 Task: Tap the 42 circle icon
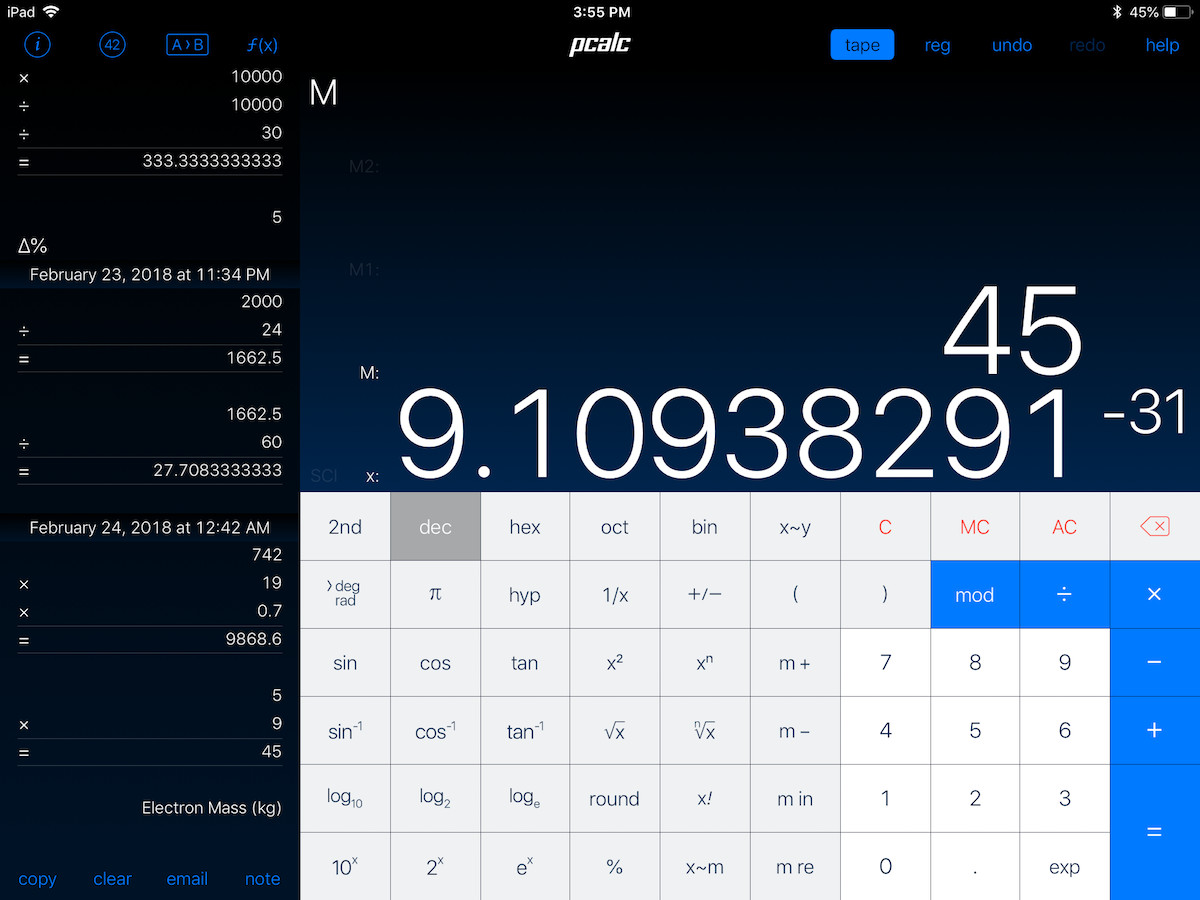[112, 44]
